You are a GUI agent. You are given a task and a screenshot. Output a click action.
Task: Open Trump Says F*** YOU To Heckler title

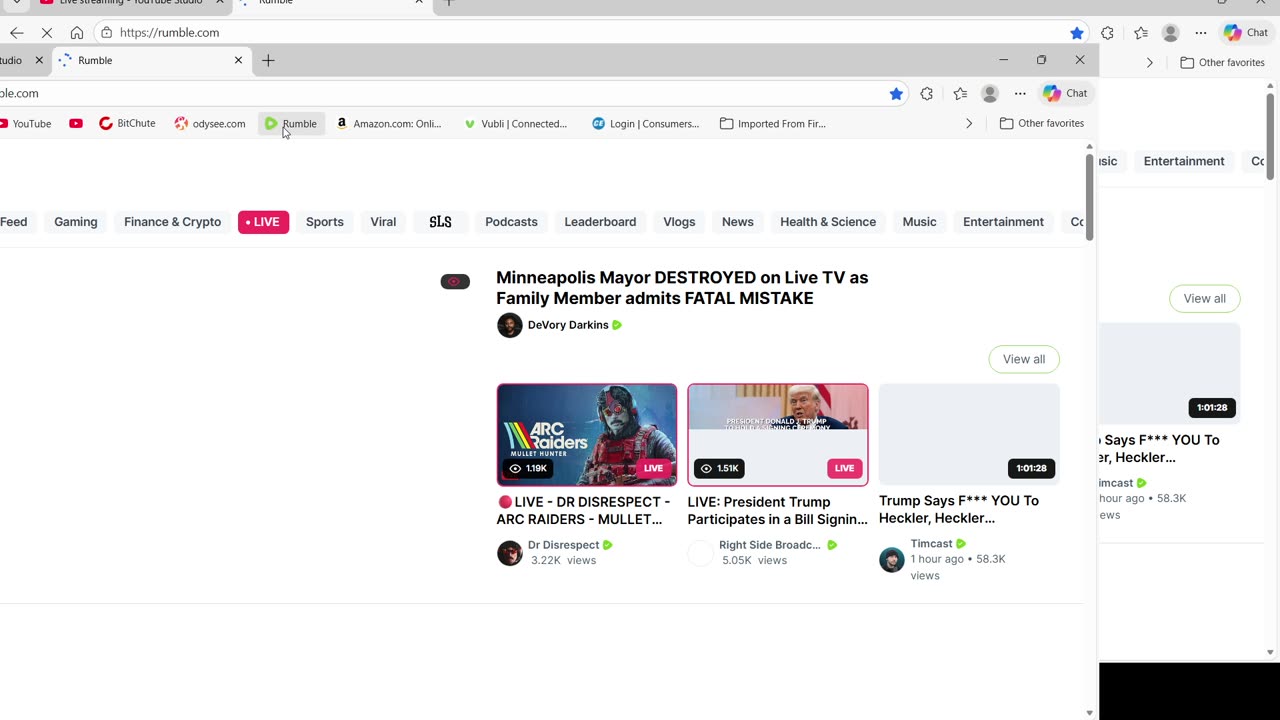pyautogui.click(x=959, y=509)
